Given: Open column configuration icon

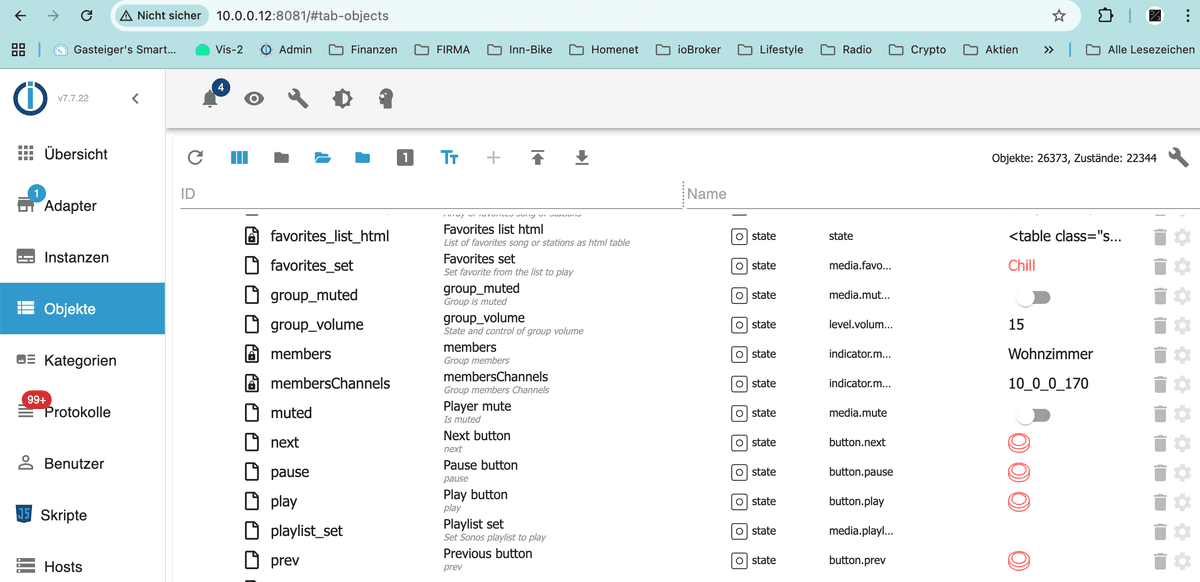Looking at the screenshot, I should [239, 157].
